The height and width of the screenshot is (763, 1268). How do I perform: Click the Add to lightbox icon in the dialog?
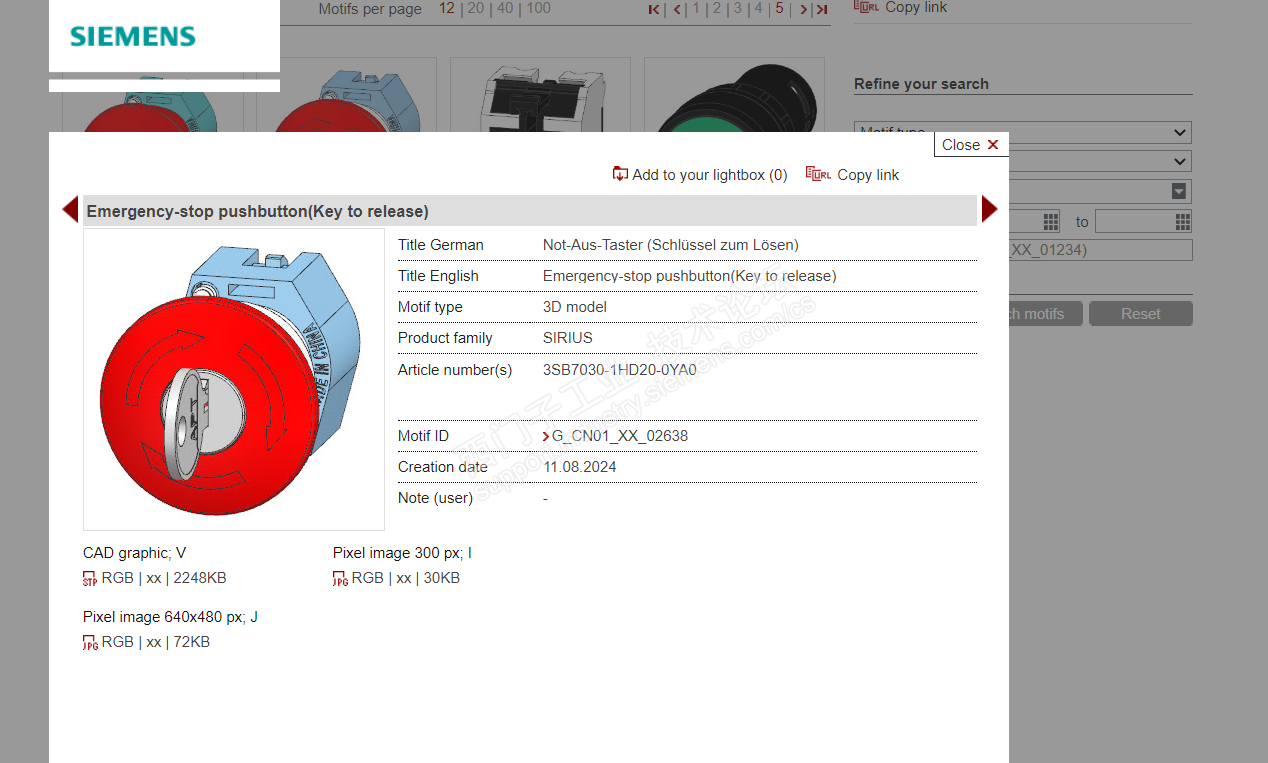point(620,174)
